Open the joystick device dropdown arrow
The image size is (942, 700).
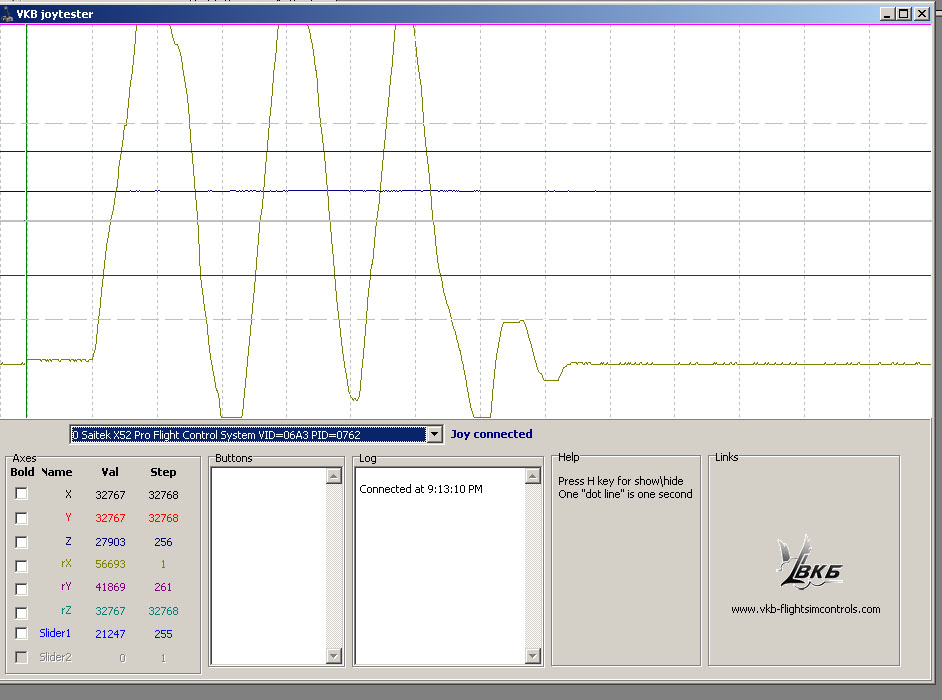coord(433,435)
